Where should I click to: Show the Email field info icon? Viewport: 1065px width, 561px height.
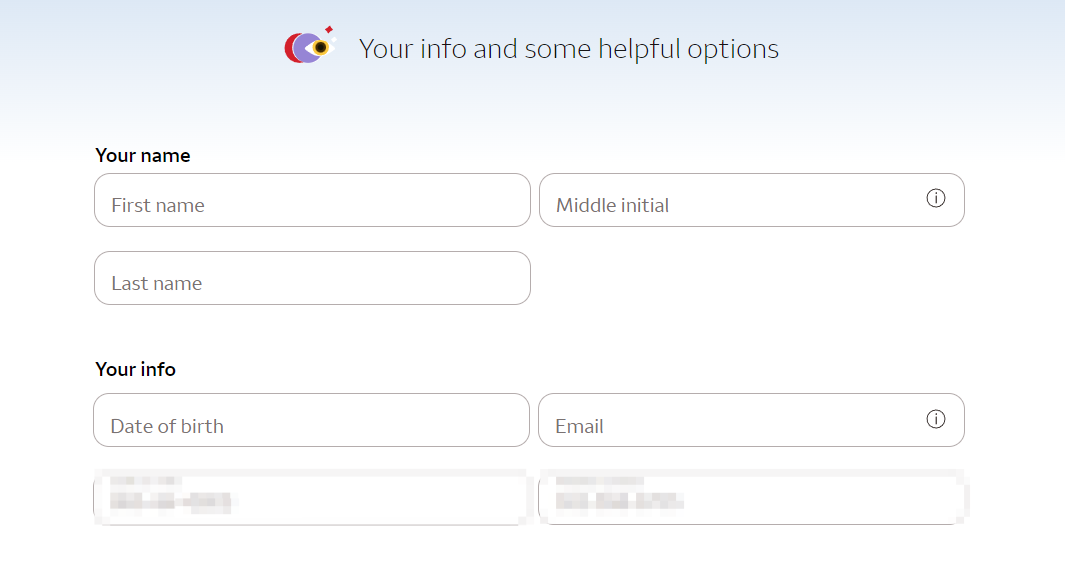click(x=935, y=419)
